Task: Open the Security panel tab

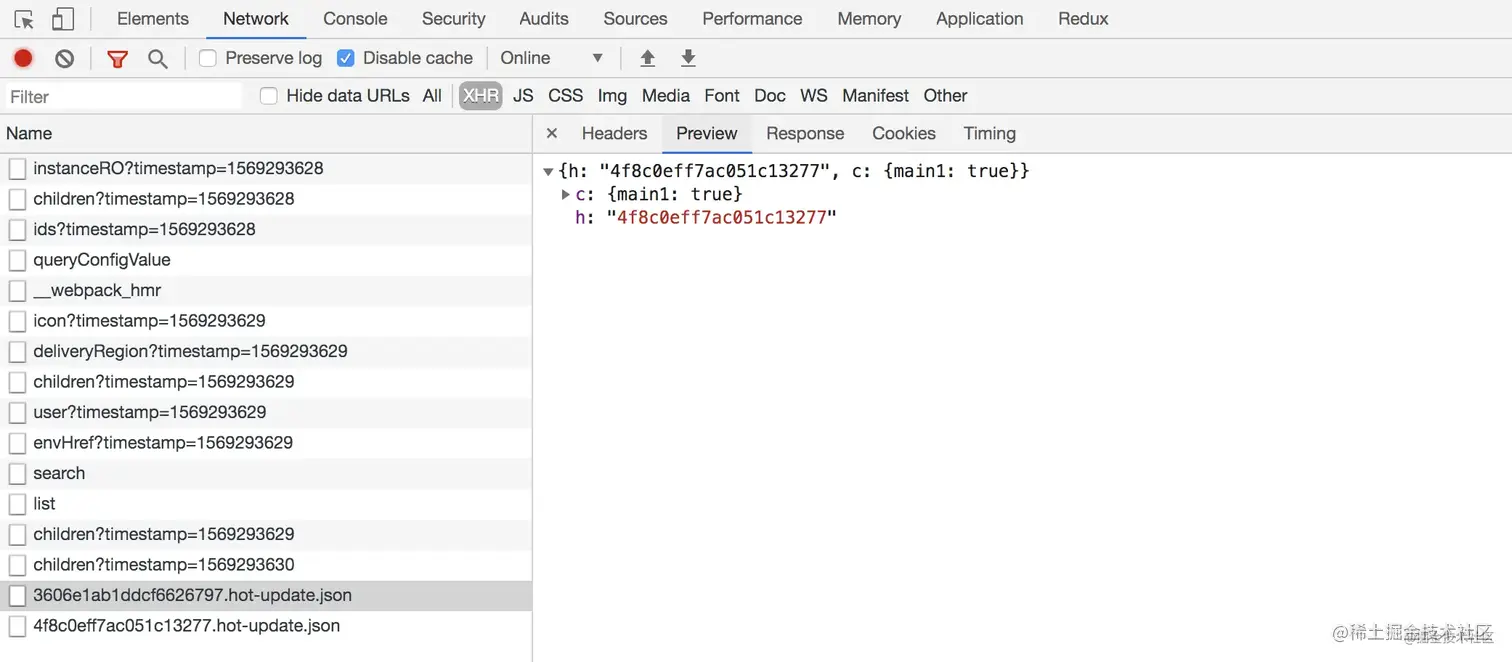Action: tap(453, 19)
